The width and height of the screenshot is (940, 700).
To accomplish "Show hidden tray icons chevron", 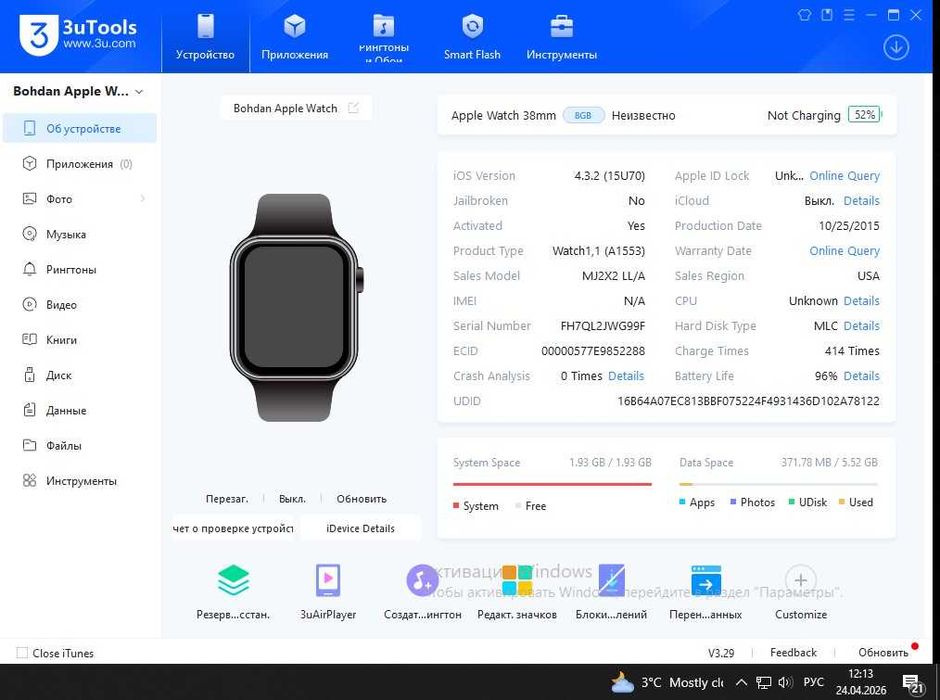I will pyautogui.click(x=741, y=682).
